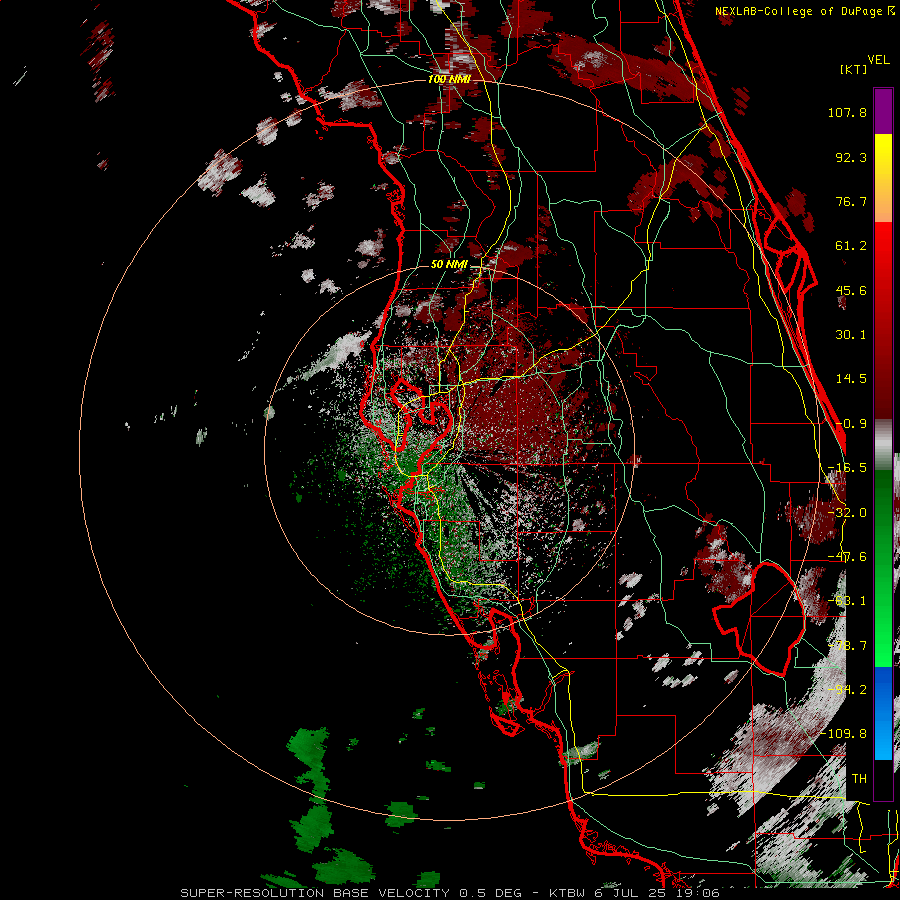Select the 30.1 velocity scale value
Viewport: 900px width, 900px height.
pyautogui.click(x=851, y=335)
